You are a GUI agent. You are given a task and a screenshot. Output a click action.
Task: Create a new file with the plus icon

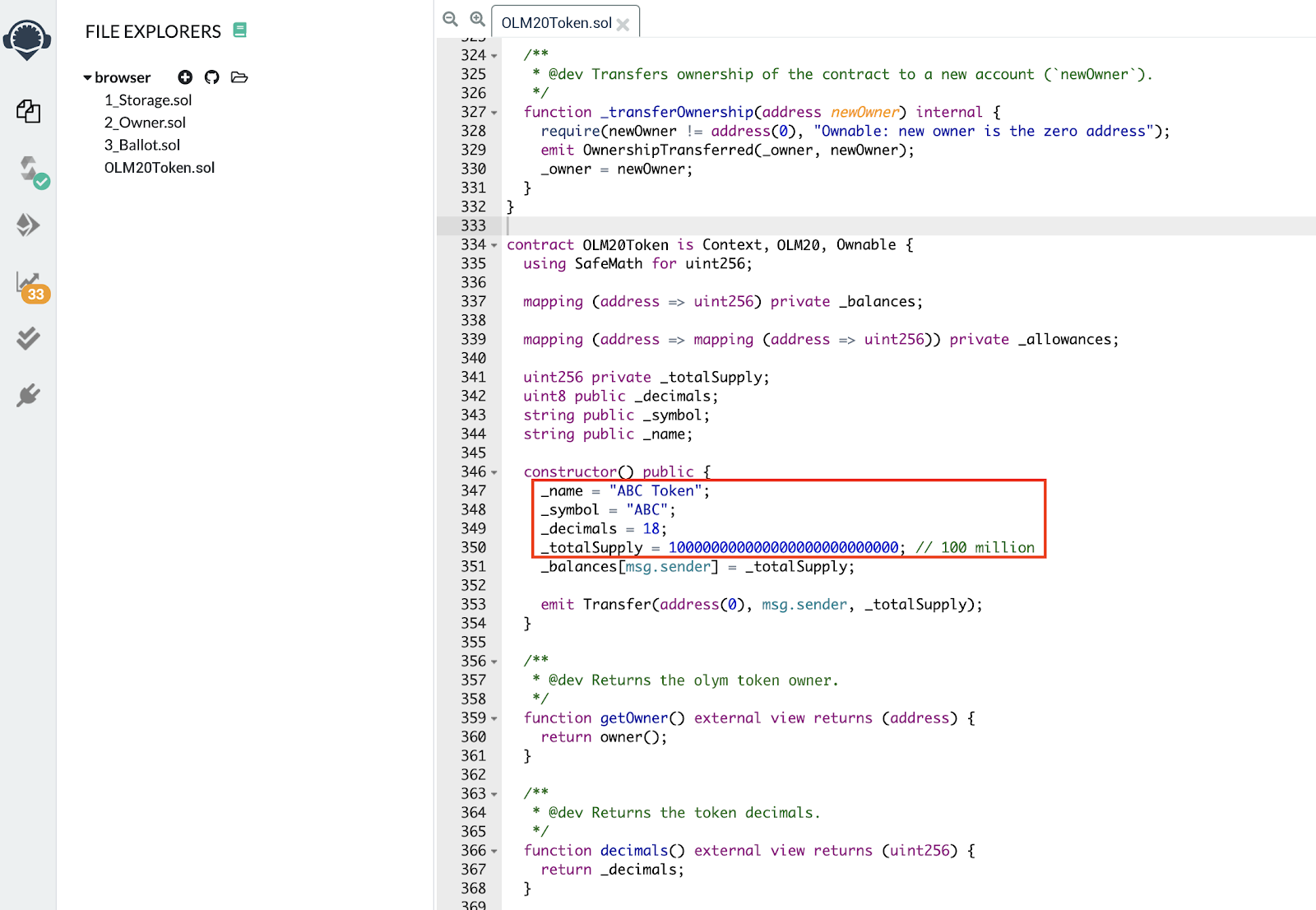pos(185,77)
